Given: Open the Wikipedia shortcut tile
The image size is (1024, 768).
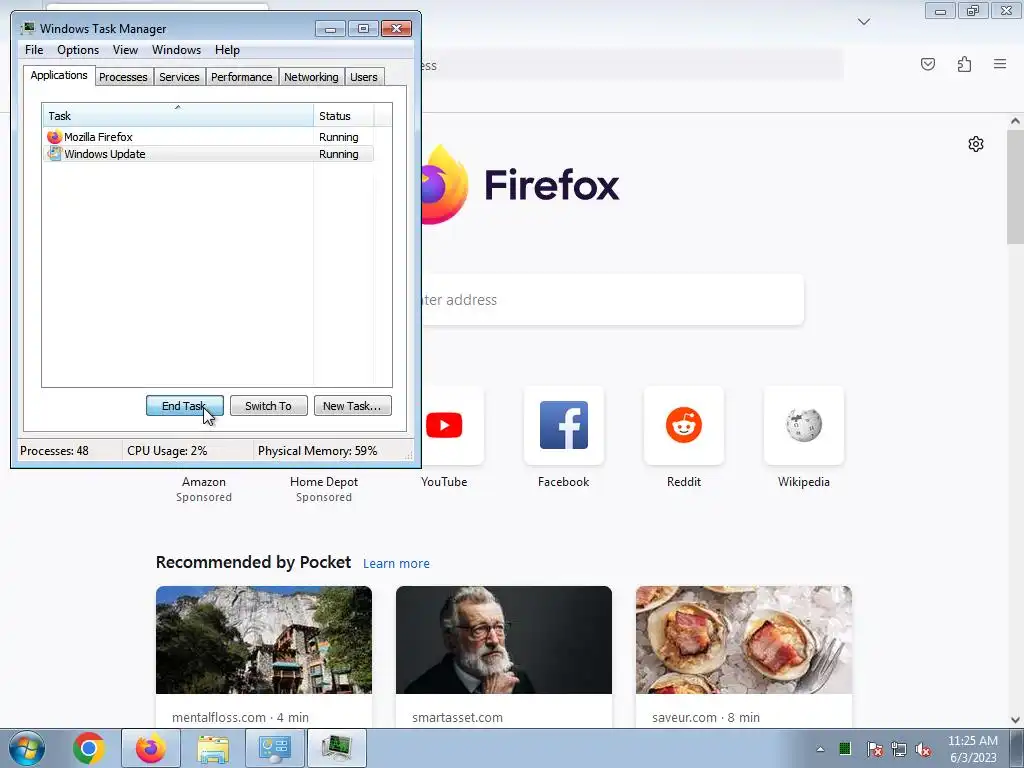Looking at the screenshot, I should [804, 426].
